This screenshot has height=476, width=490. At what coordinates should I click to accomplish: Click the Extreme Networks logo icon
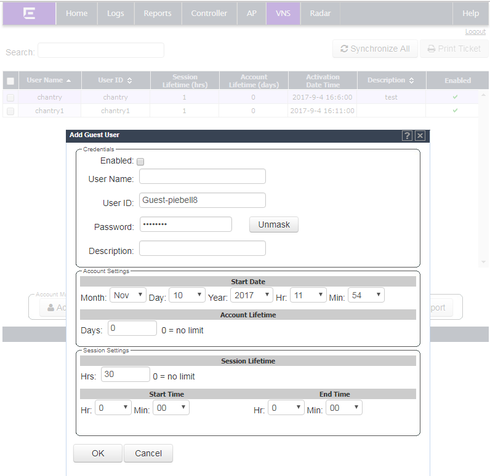point(29,13)
